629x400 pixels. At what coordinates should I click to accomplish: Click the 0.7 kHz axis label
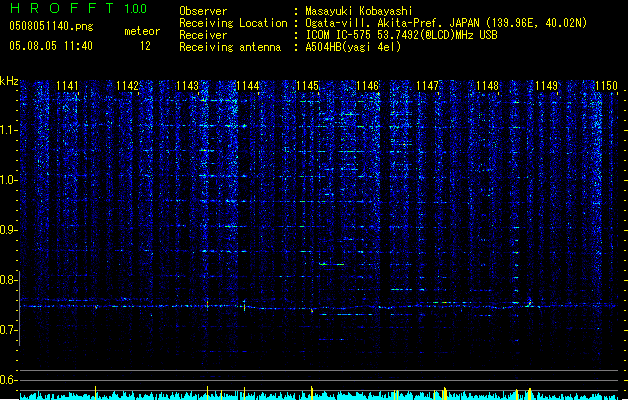8,330
